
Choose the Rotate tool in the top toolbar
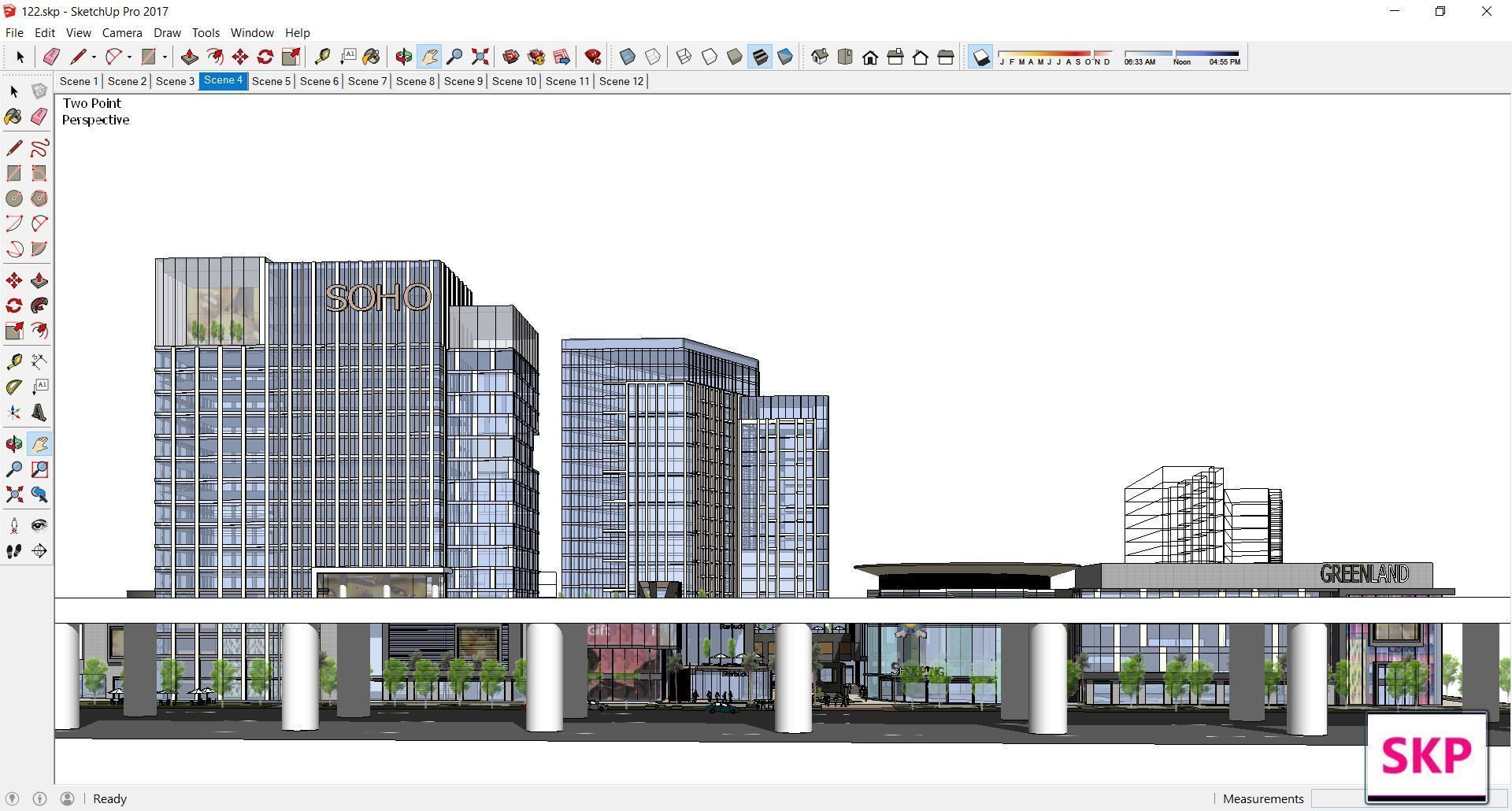point(265,57)
